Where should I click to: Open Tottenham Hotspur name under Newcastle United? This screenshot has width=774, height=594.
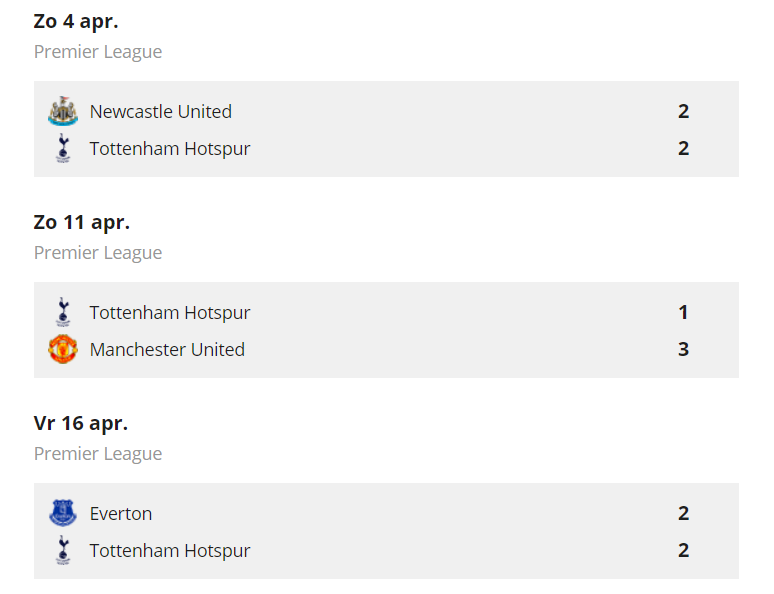pos(170,149)
